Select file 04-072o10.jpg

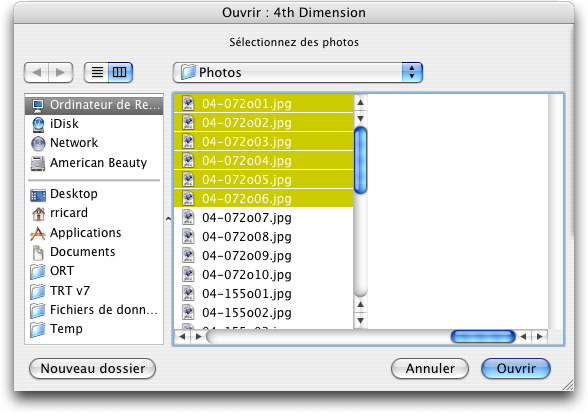point(264,275)
